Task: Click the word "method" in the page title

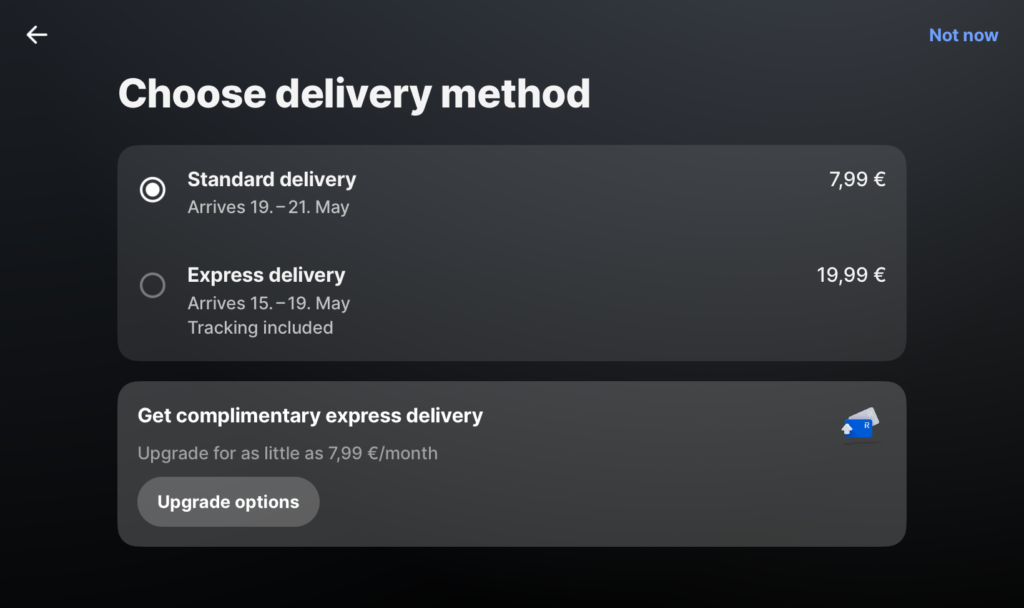Action: [x=515, y=94]
